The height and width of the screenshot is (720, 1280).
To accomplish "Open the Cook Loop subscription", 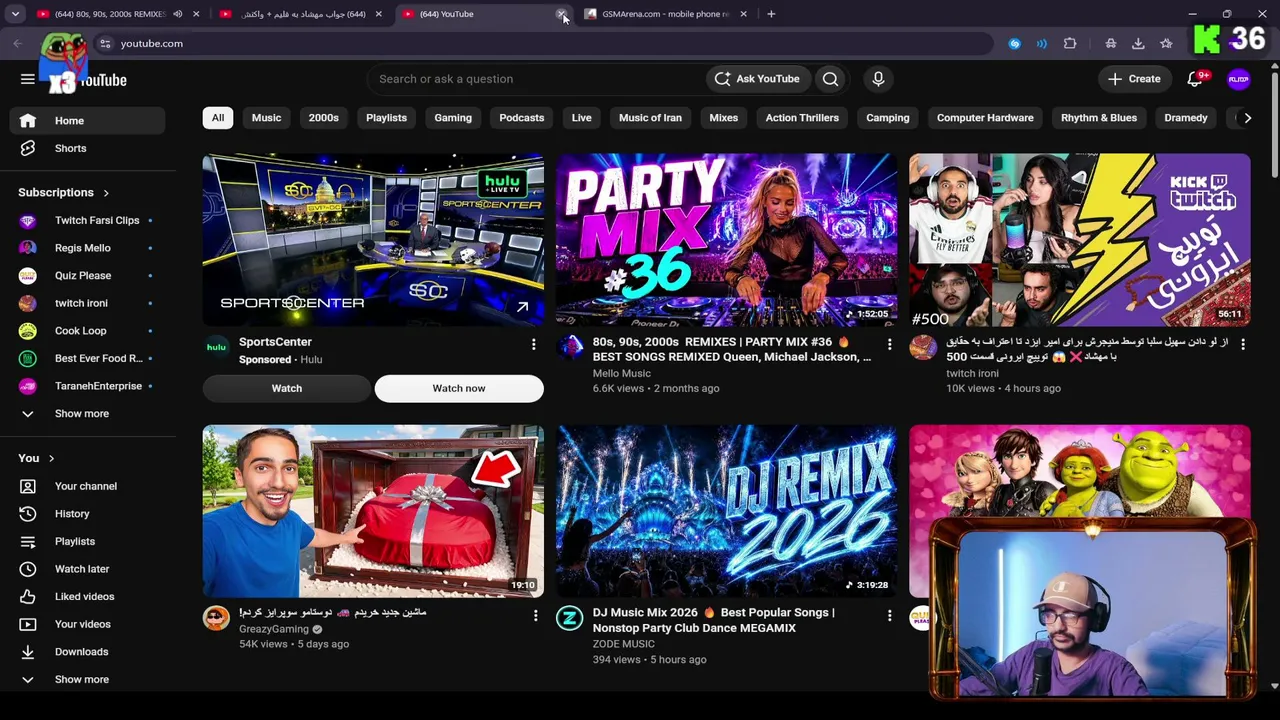I will (88, 331).
